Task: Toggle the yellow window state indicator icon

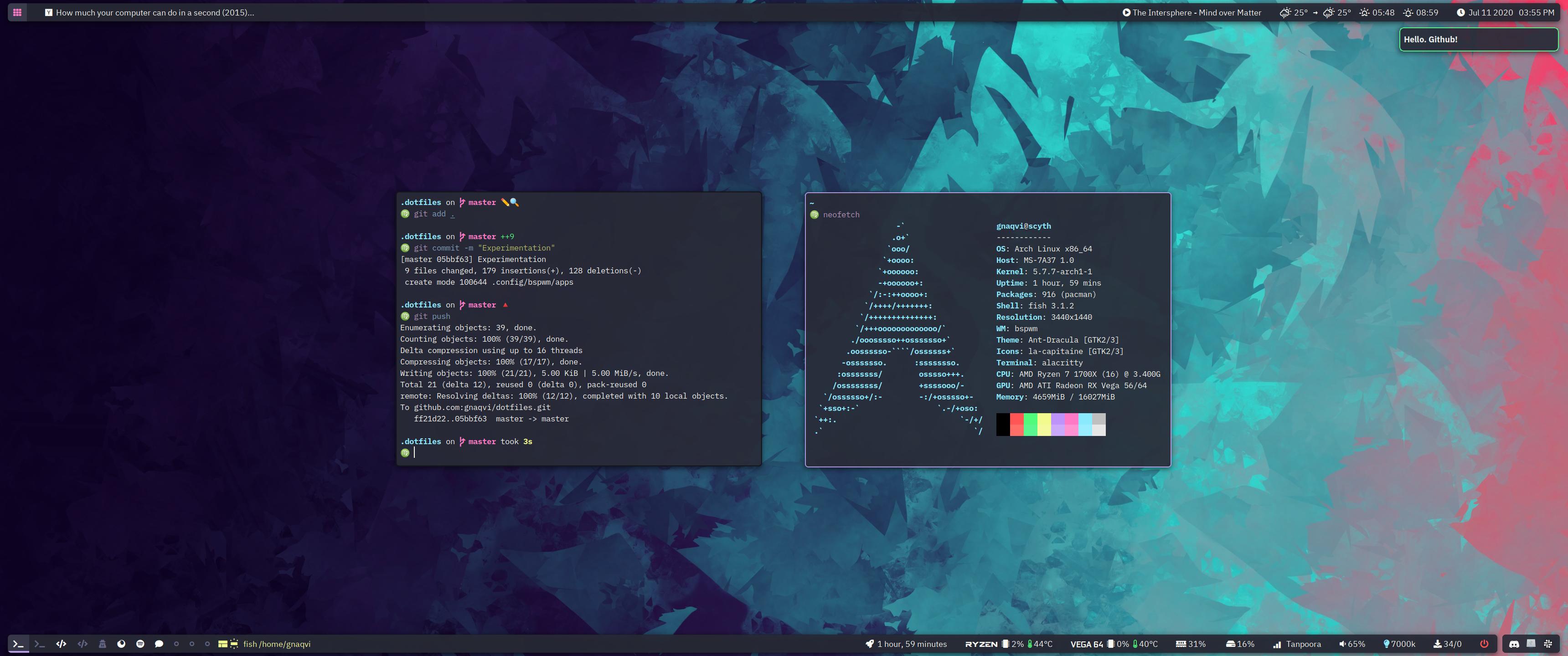Action: (x=234, y=644)
